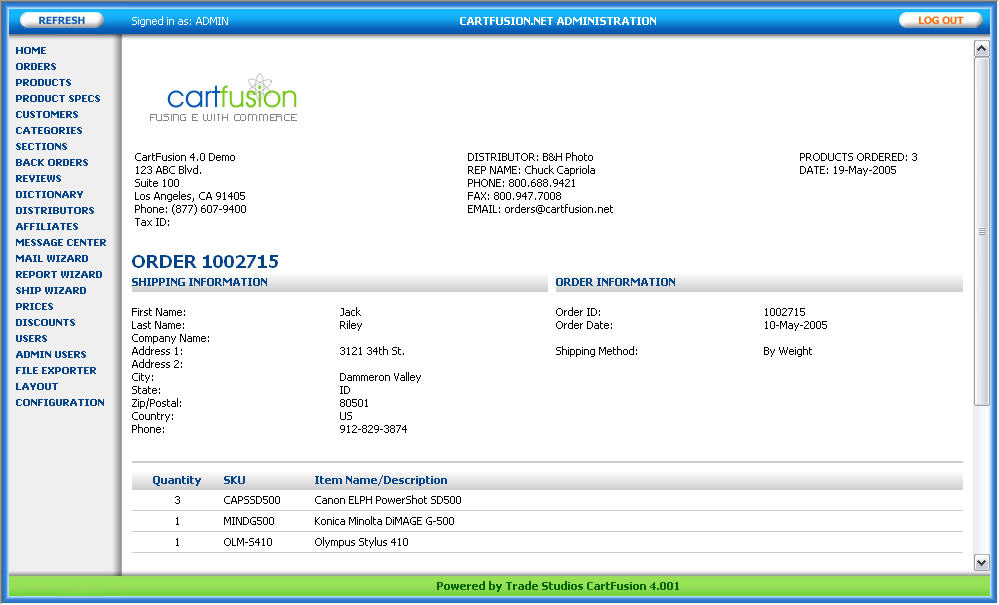
Task: Open the SECTIONS page
Action: click(x=41, y=146)
